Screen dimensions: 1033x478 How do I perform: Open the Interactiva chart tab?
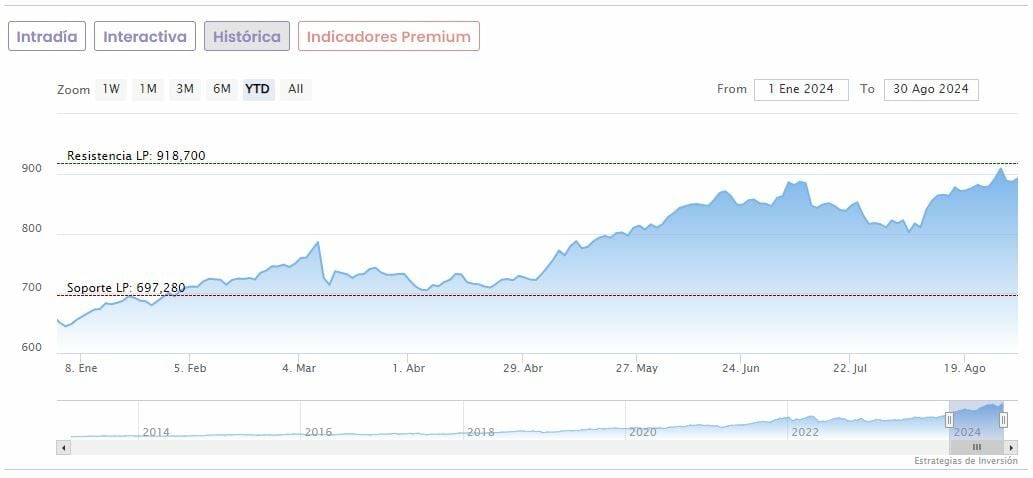[145, 36]
